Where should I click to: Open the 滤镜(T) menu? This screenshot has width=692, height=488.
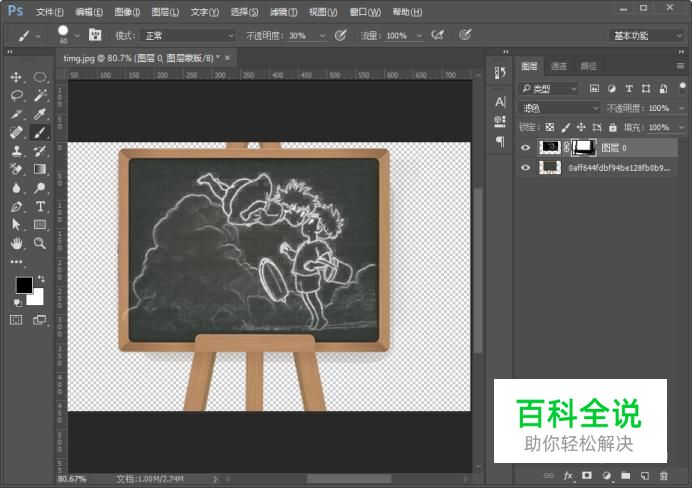[x=283, y=12]
